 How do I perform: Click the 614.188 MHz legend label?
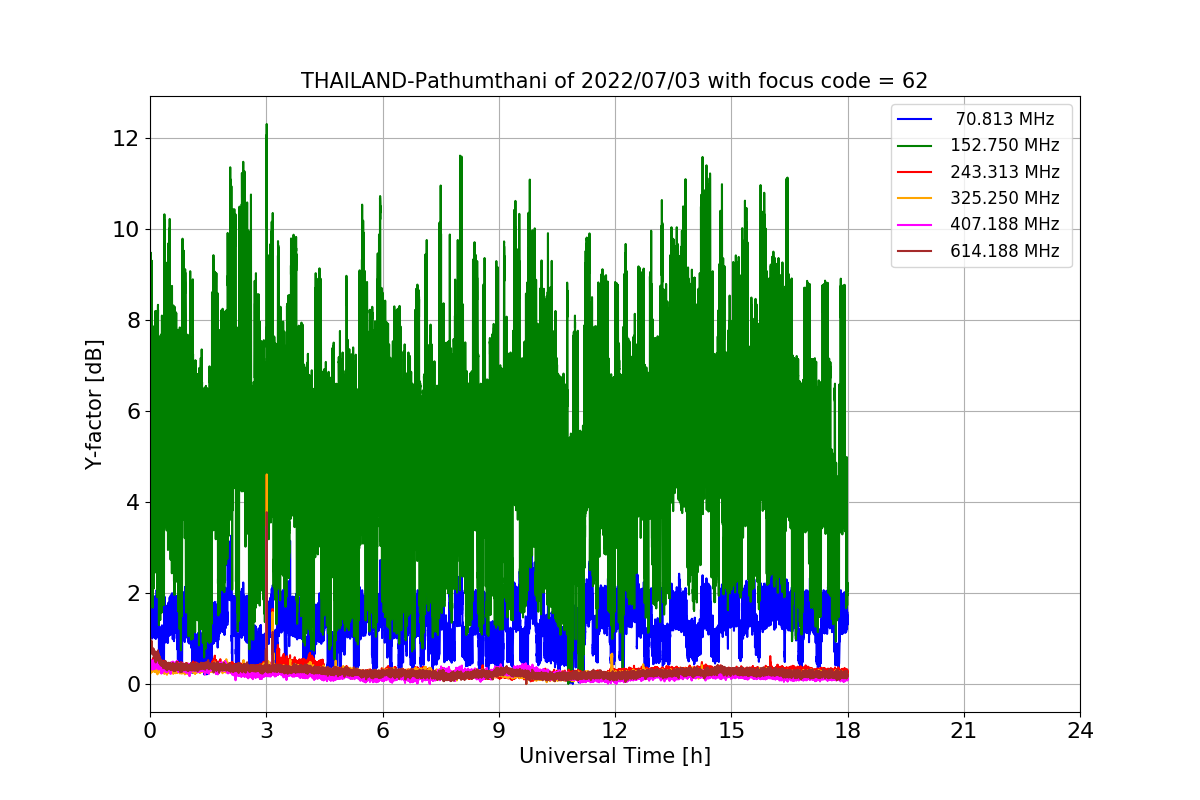[x=1005, y=251]
